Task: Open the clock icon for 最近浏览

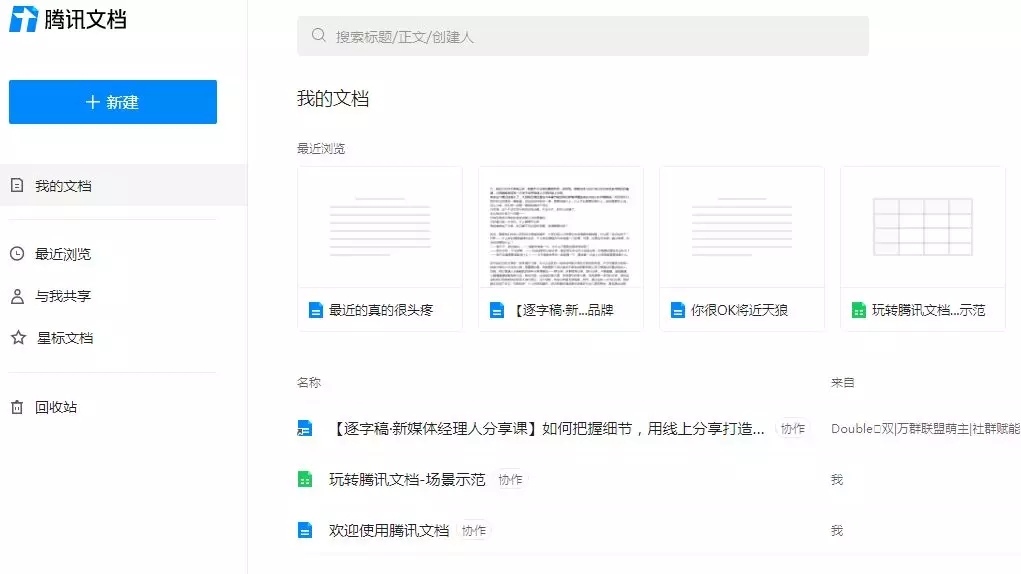Action: click(x=17, y=254)
